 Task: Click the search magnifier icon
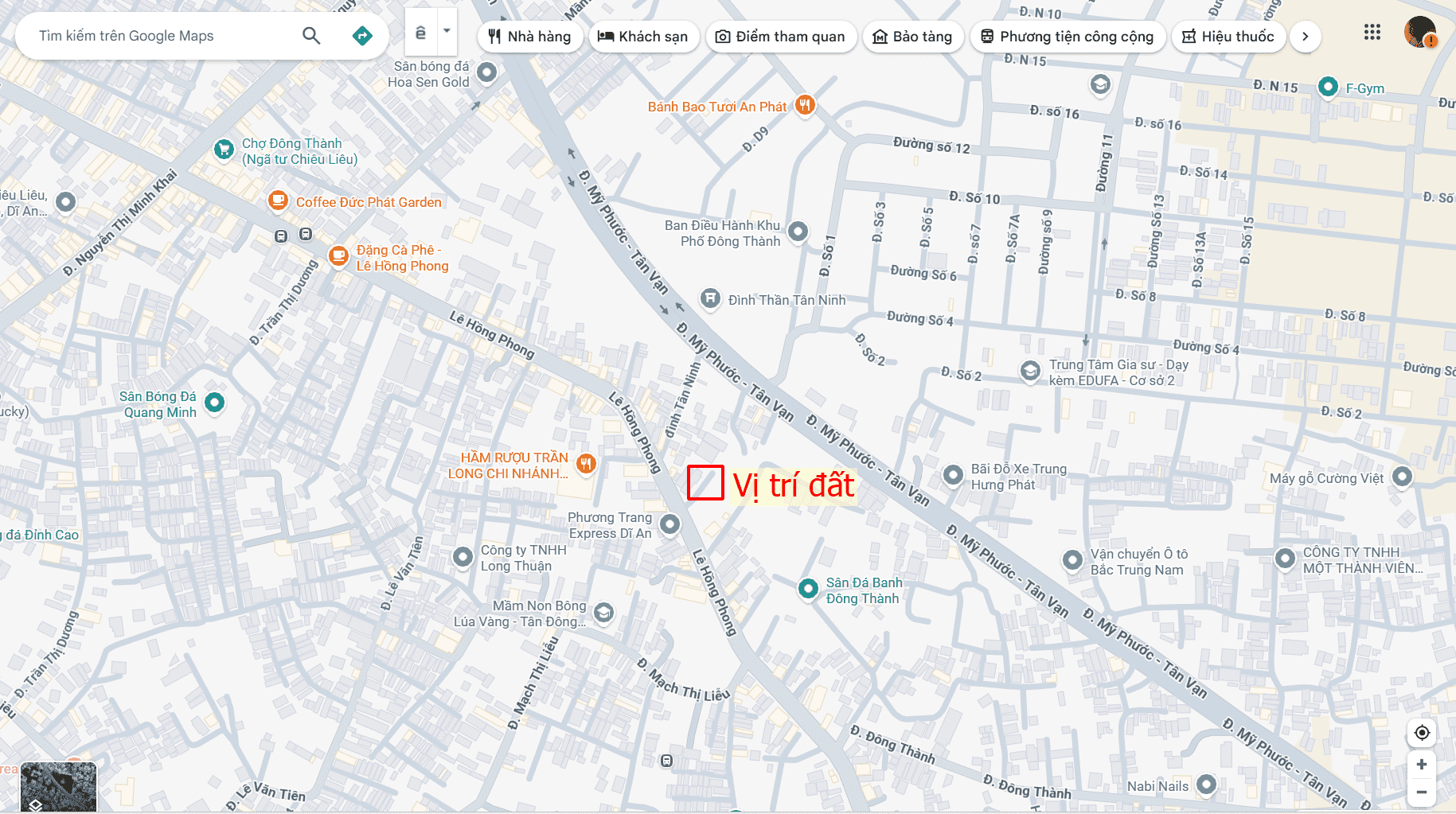pos(311,36)
